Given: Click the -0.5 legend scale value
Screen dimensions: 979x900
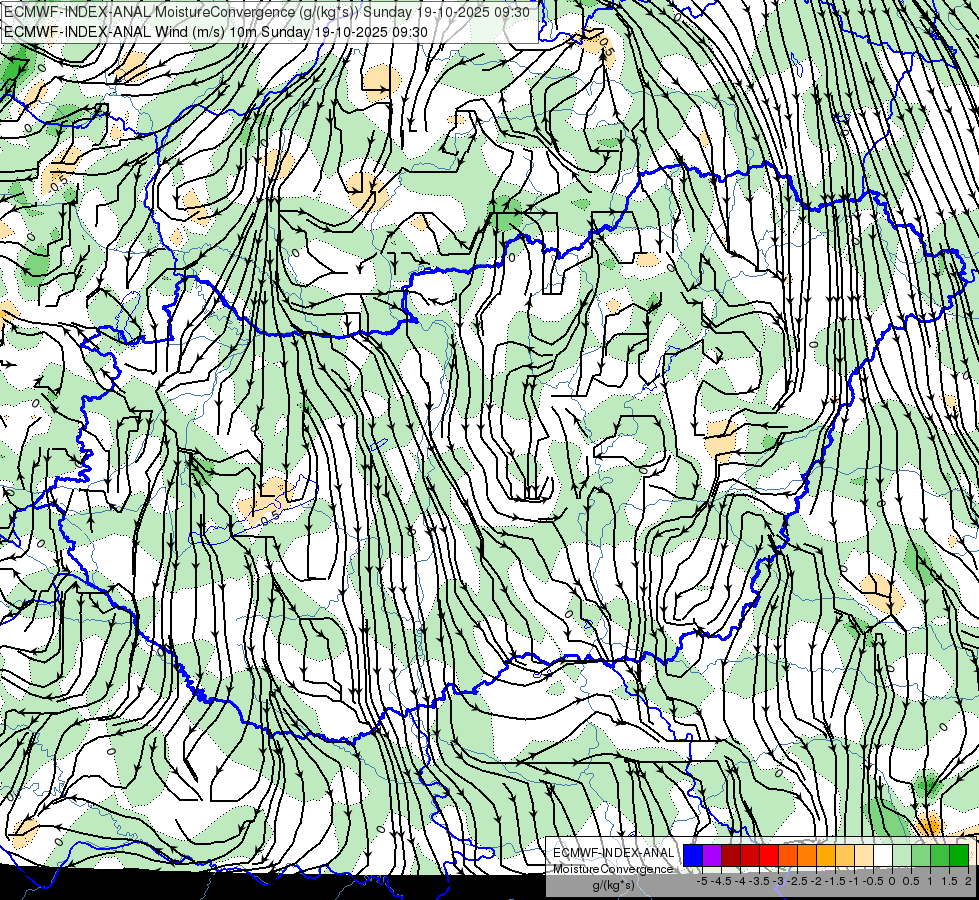Looking at the screenshot, I should pos(873,881).
